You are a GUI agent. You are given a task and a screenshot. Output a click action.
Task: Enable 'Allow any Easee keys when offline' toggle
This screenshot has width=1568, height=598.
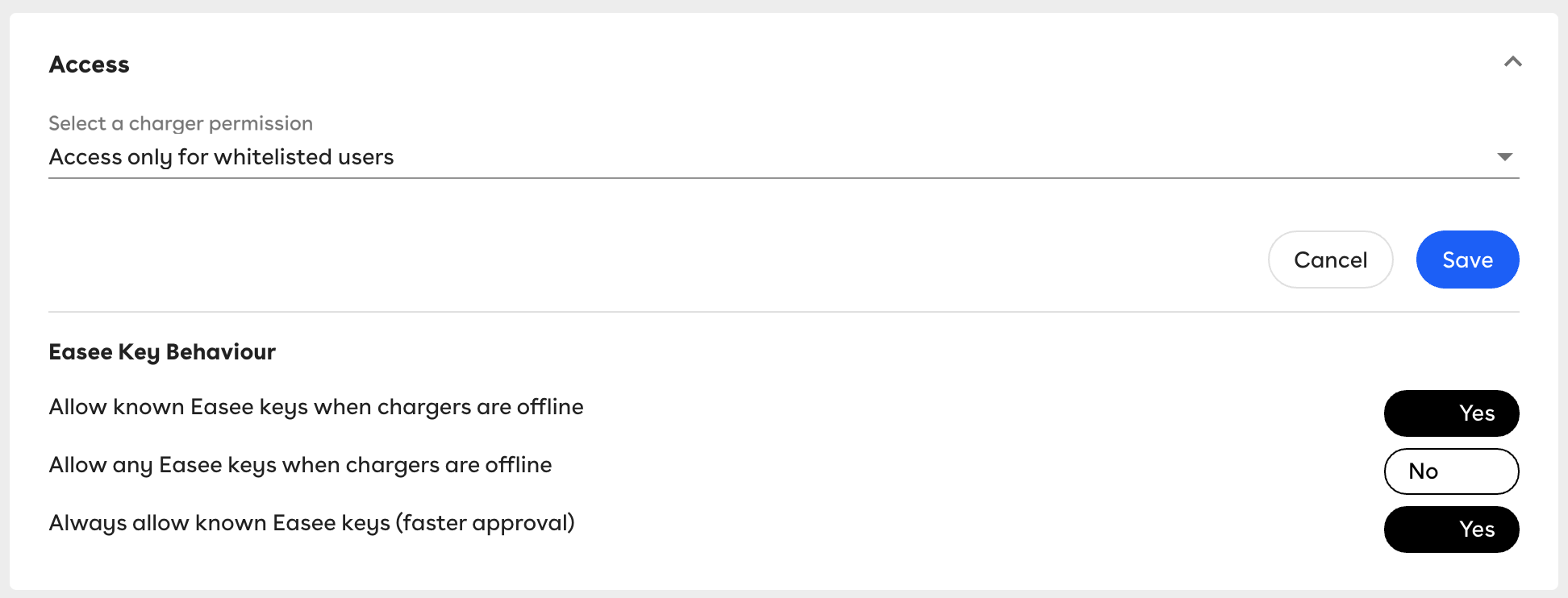tap(1451, 471)
